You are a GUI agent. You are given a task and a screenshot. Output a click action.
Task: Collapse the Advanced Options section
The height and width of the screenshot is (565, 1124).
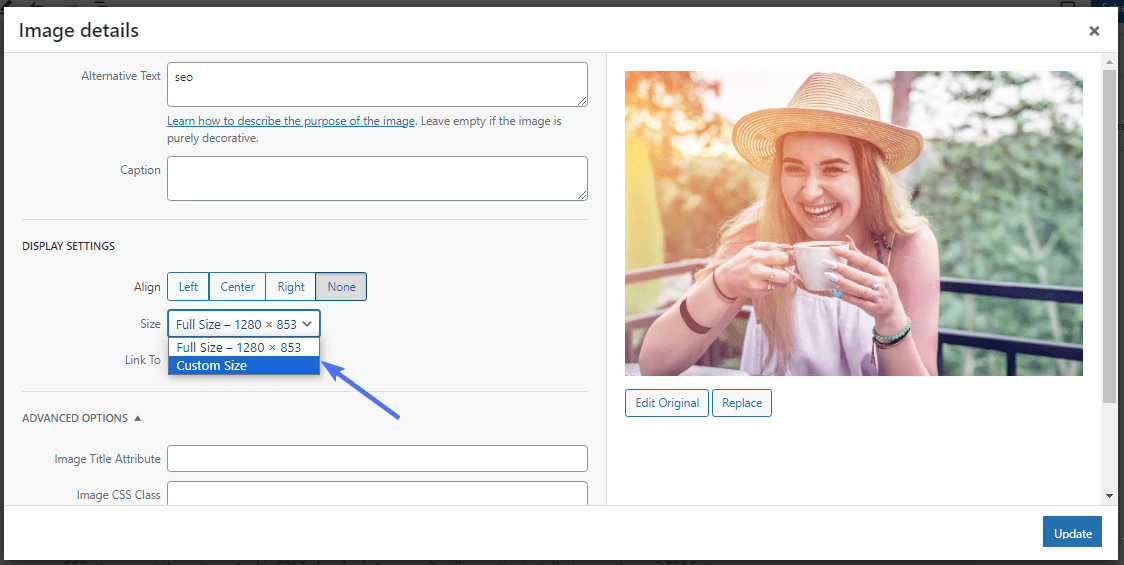tap(82, 418)
